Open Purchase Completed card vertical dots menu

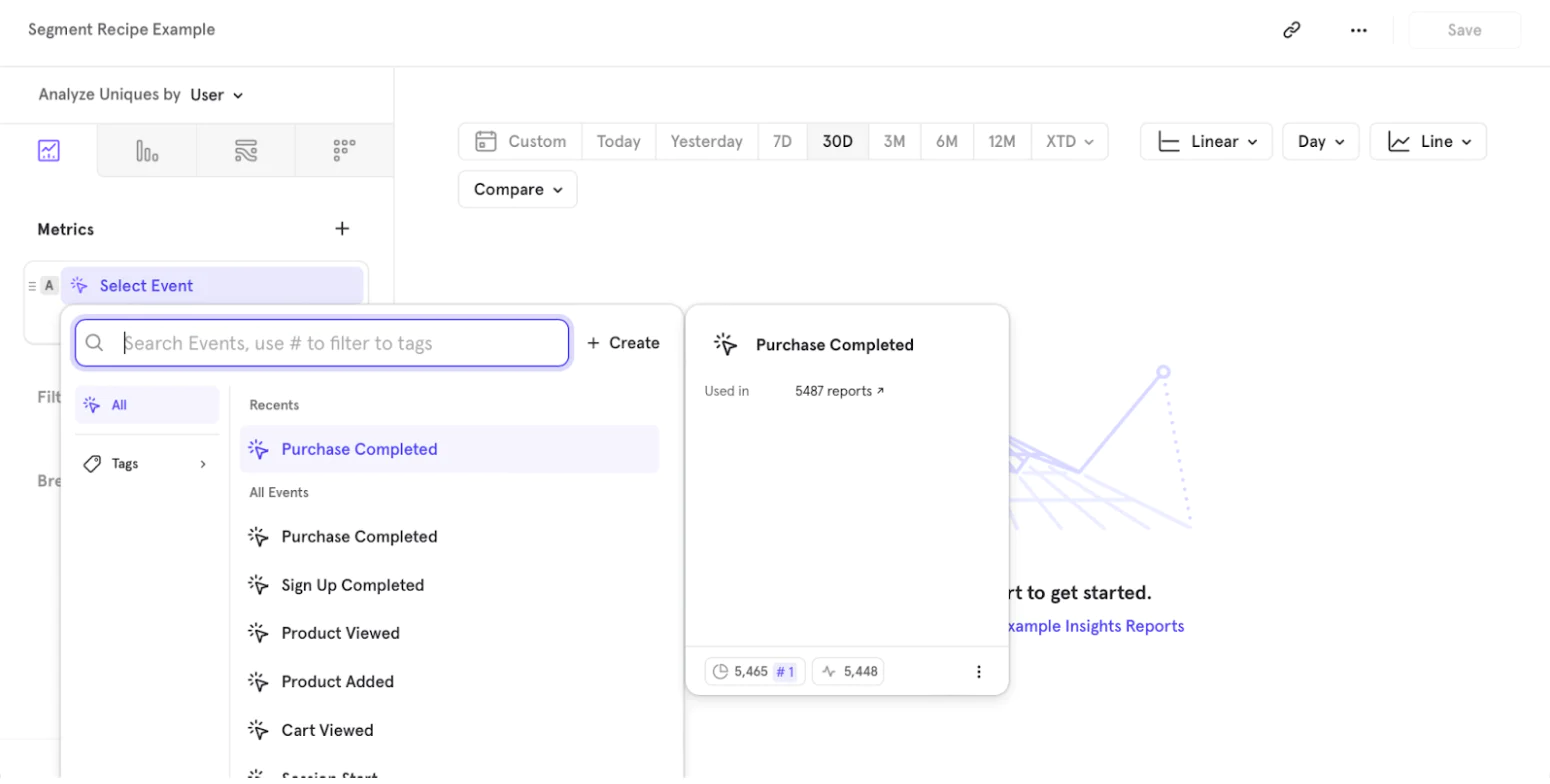coord(979,672)
